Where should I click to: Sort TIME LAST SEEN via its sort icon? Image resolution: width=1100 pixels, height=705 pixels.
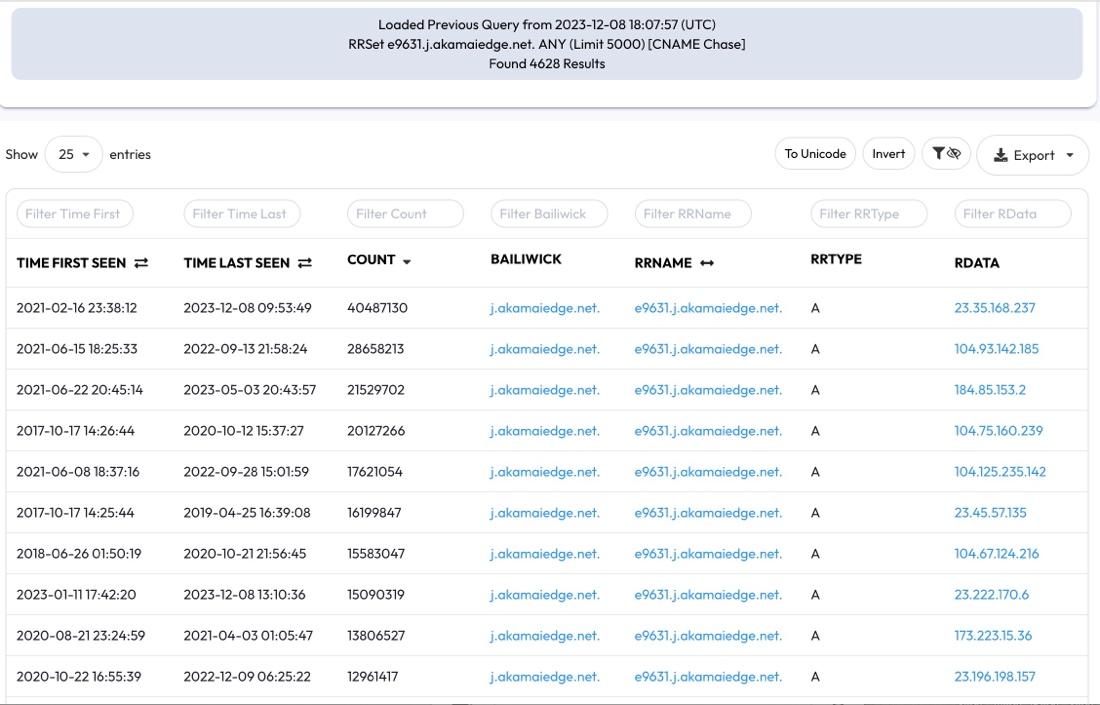tap(304, 262)
